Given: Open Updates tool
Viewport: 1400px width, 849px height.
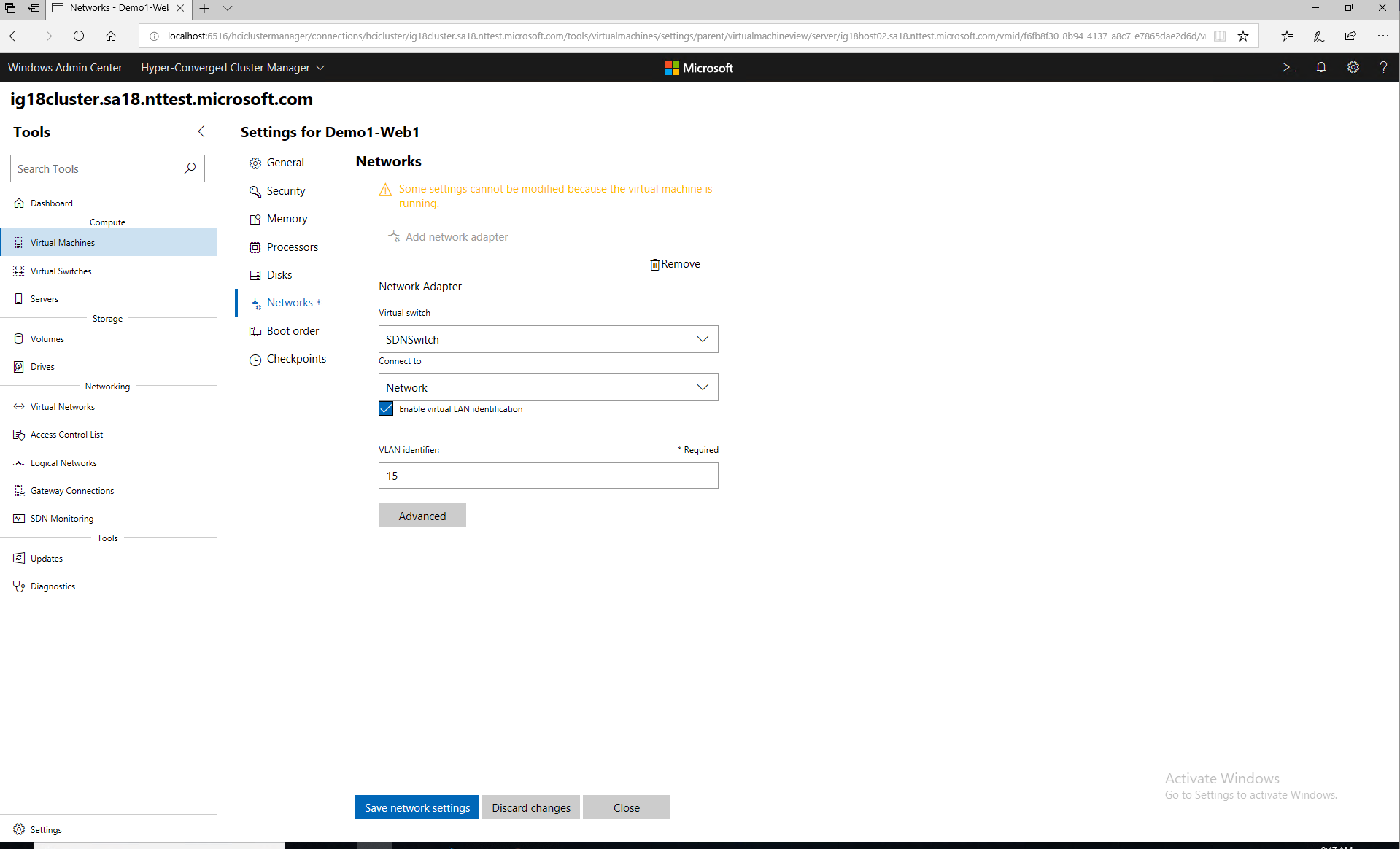Looking at the screenshot, I should [108, 559].
